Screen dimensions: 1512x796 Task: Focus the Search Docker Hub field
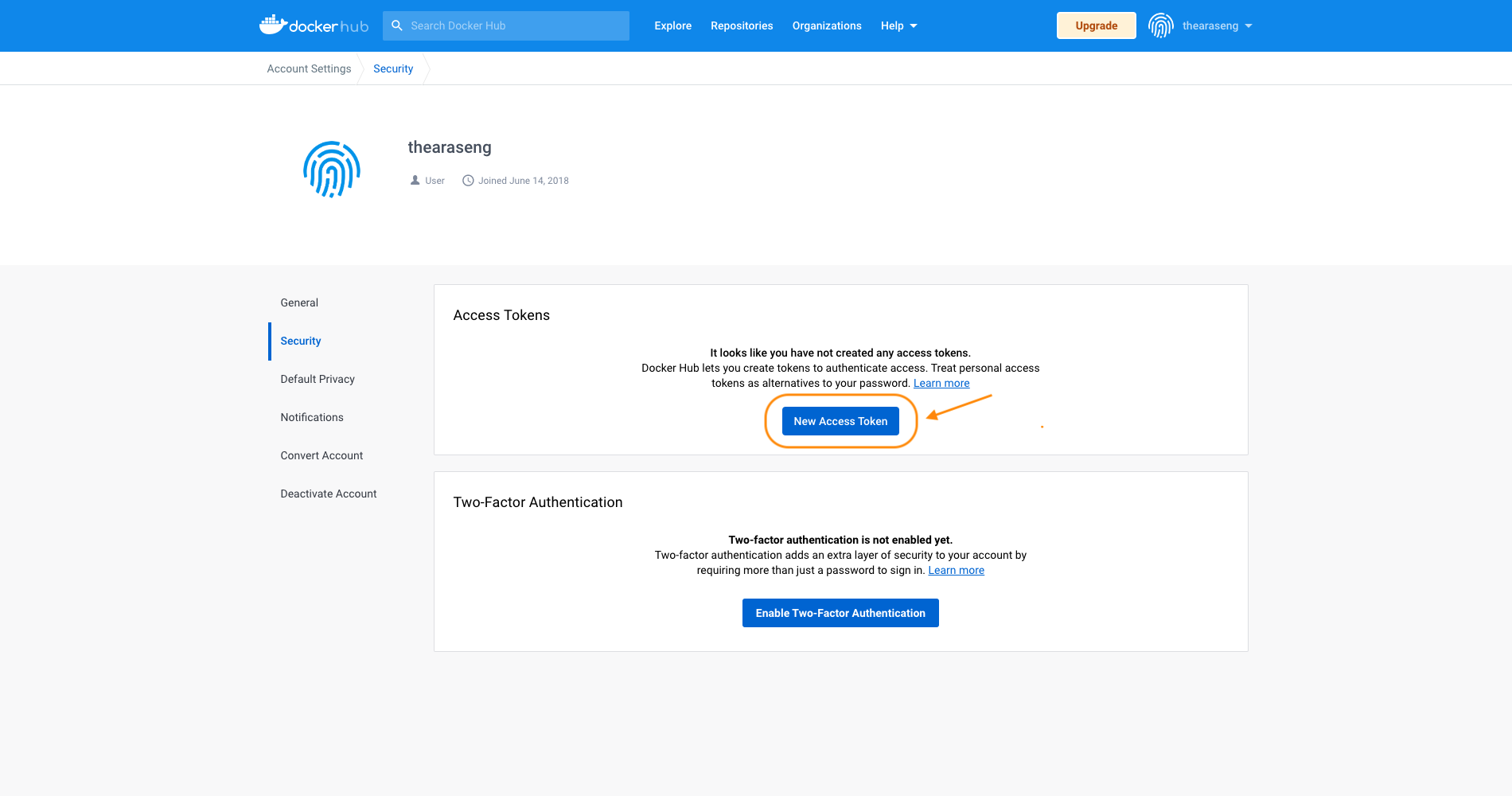pos(506,25)
